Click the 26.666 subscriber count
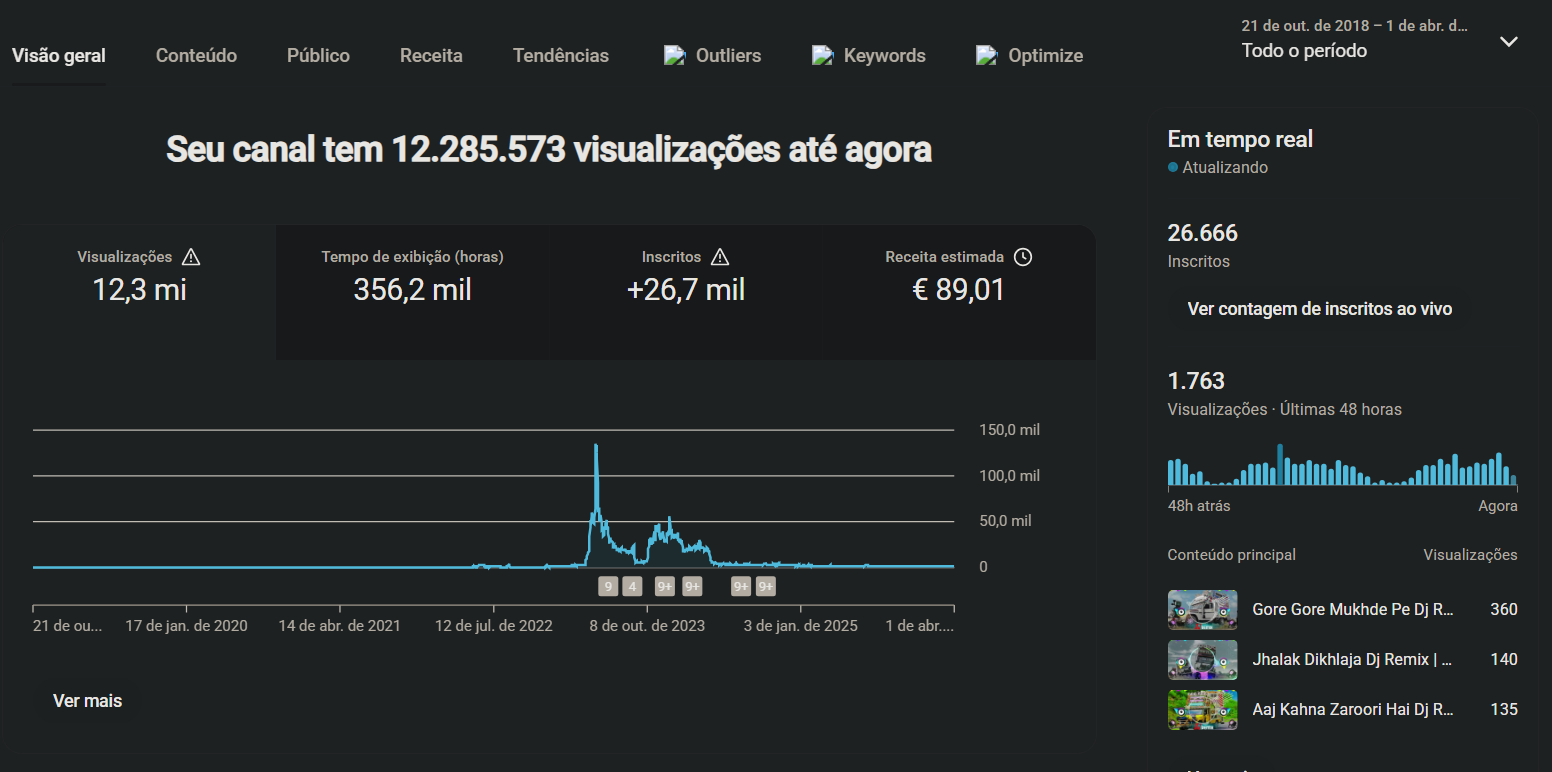 coord(1203,234)
